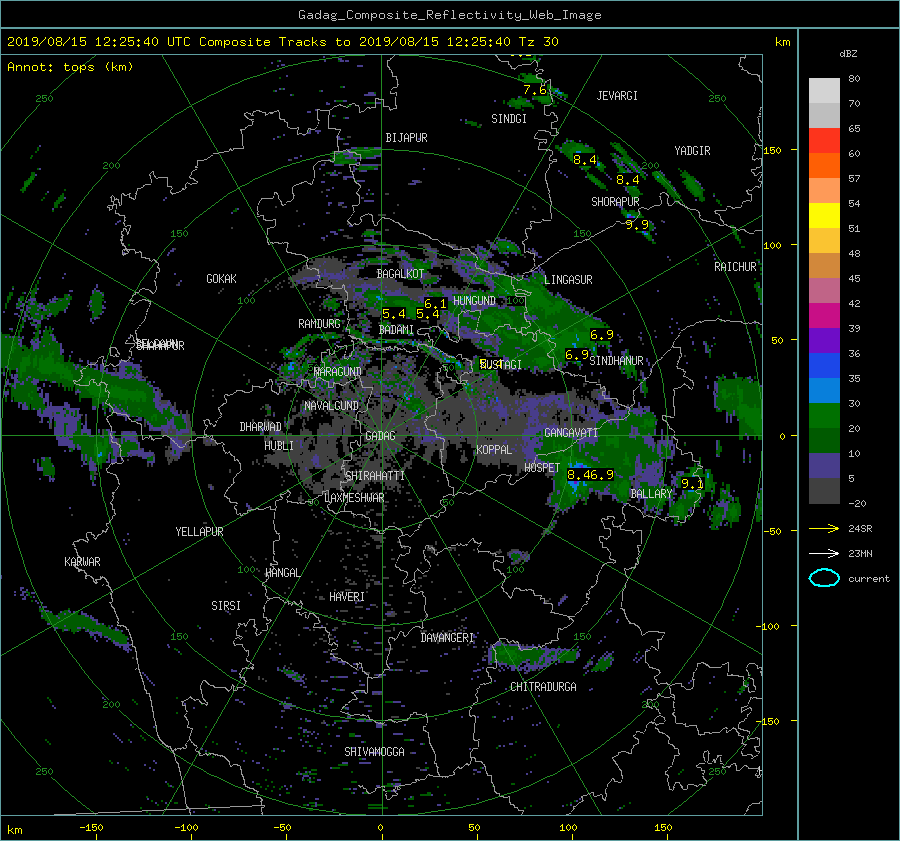The width and height of the screenshot is (900, 841).
Task: Select the 9.1 storm top near BALLARY
Action: coord(692,484)
